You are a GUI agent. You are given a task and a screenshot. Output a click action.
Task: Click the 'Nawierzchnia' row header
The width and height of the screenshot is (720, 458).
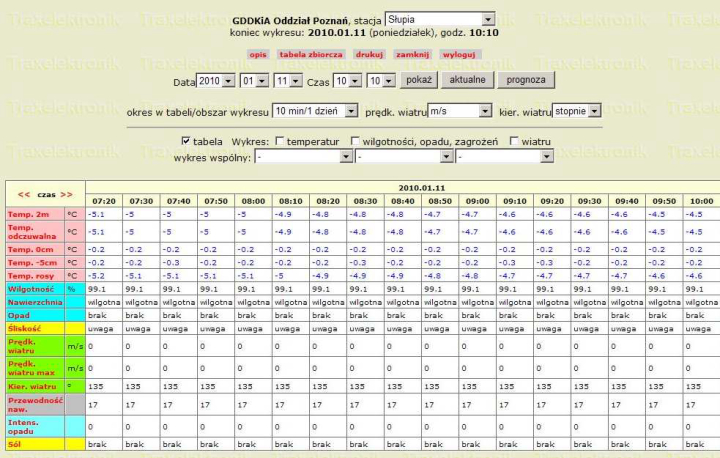[35, 303]
